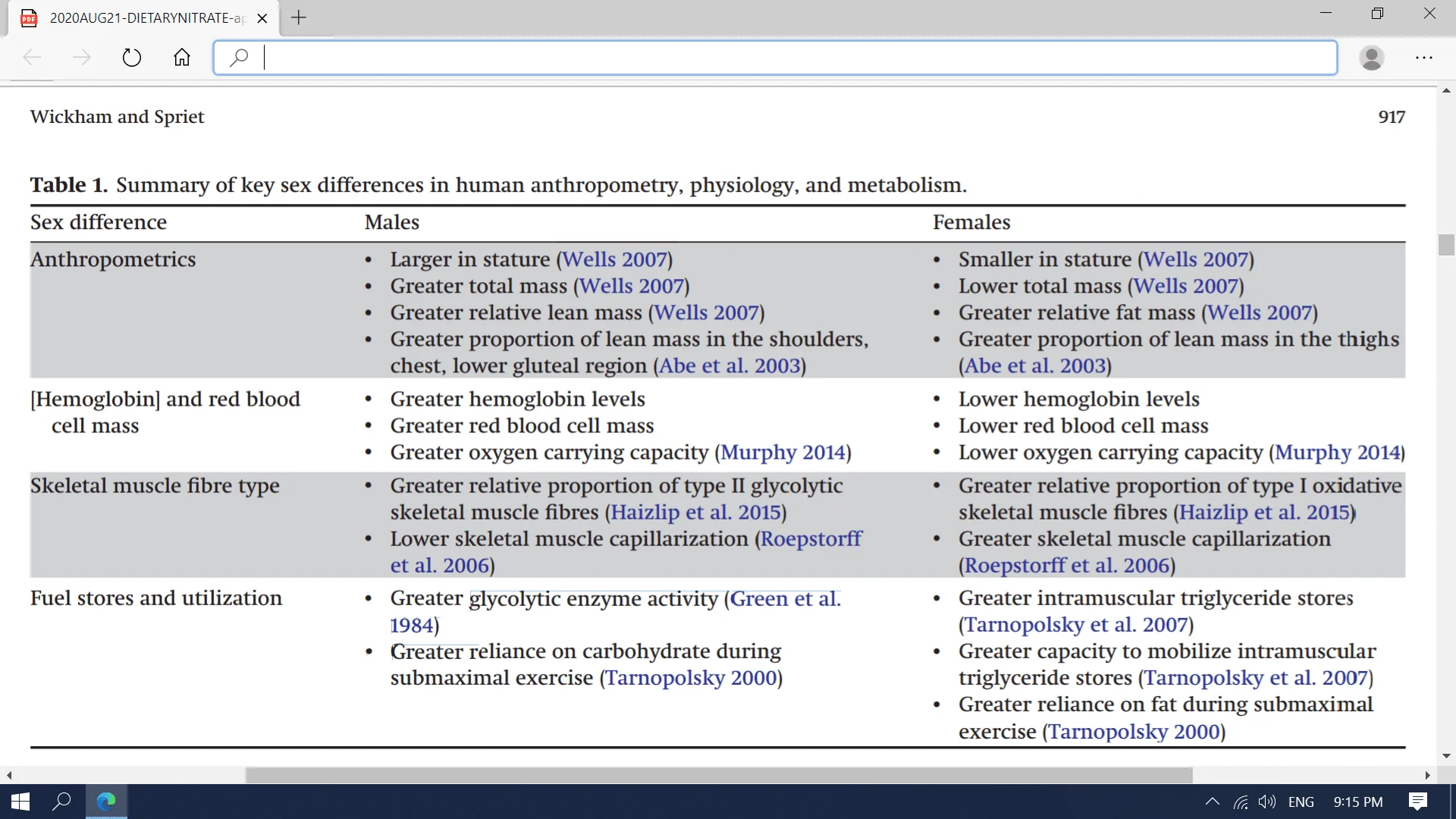The image size is (1456, 819).
Task: Click the horizontal scrollbar thumb
Action: point(719,775)
